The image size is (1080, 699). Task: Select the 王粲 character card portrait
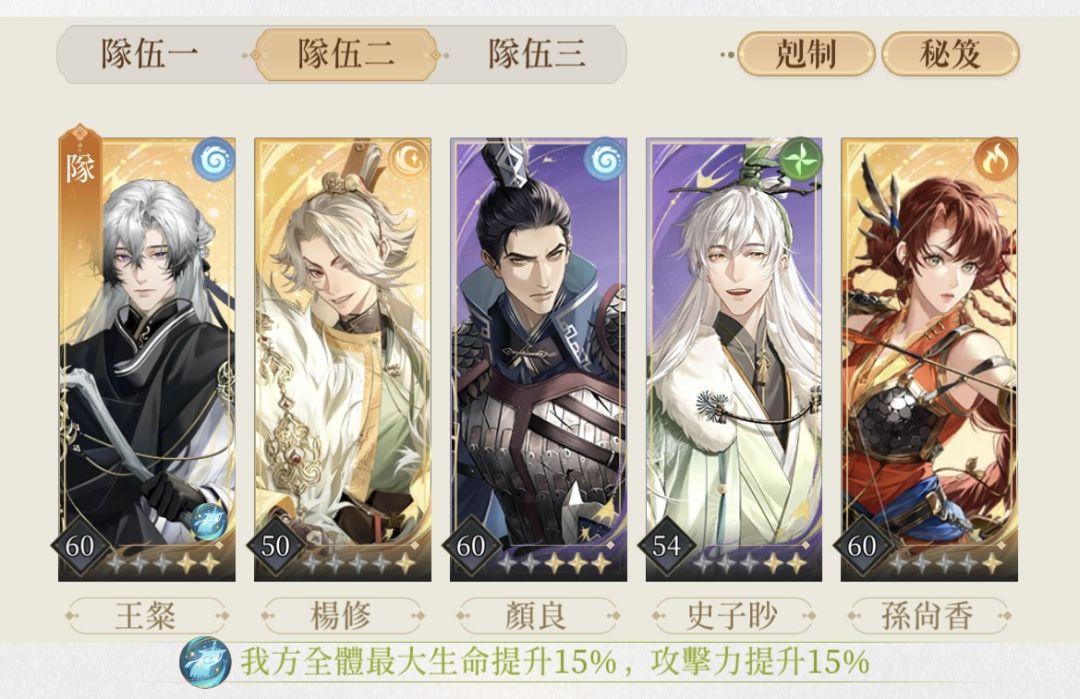pyautogui.click(x=147, y=359)
